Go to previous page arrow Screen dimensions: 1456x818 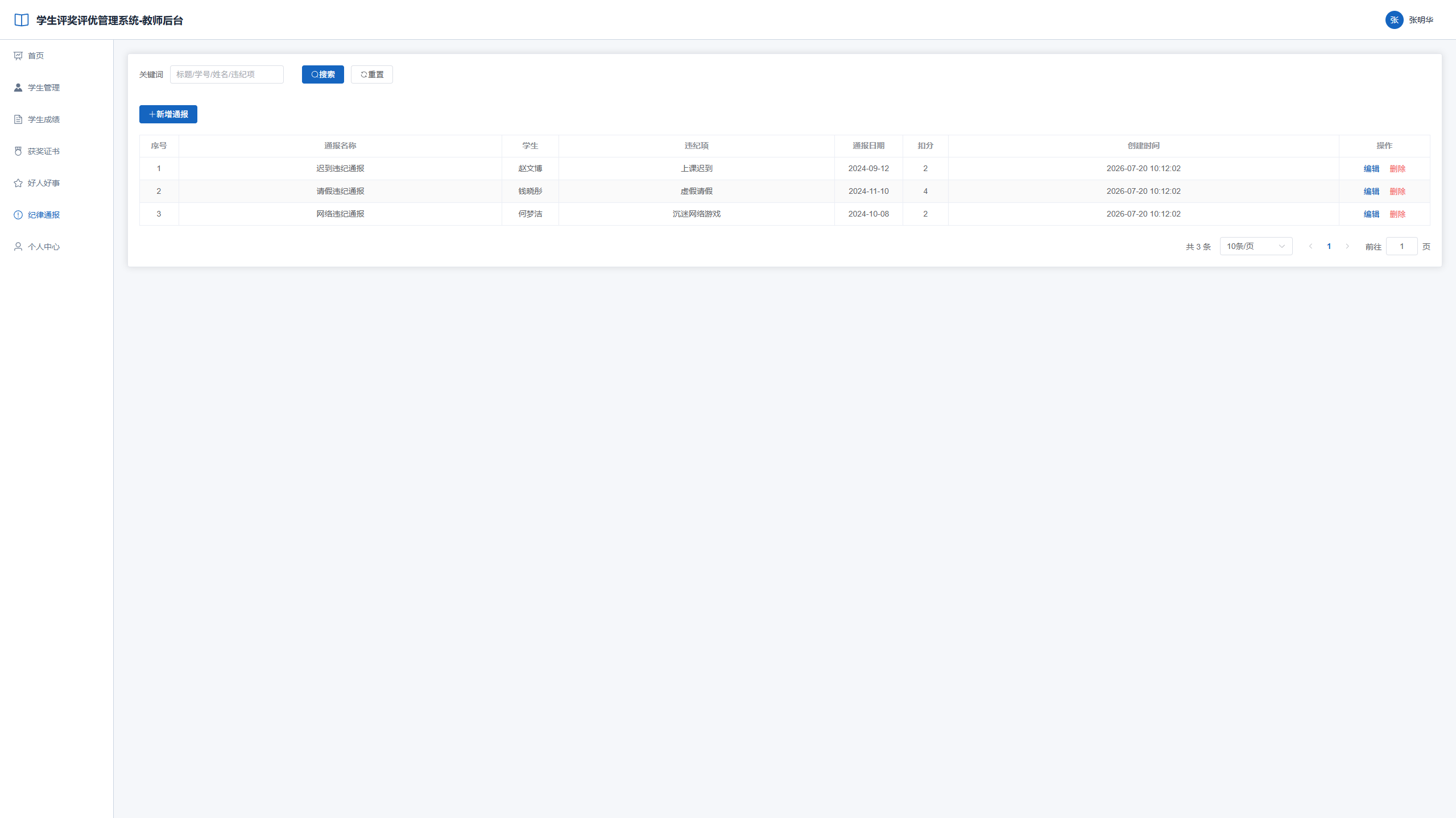click(x=1310, y=246)
